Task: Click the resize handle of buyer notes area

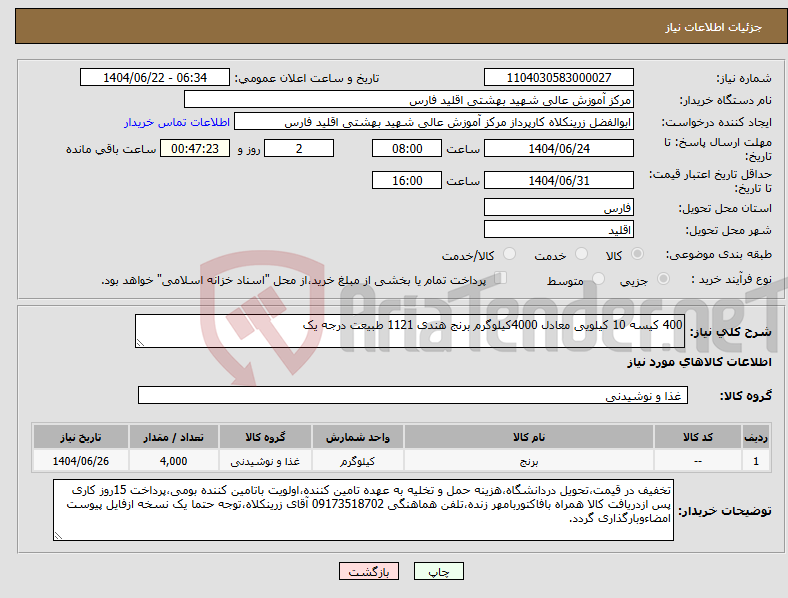Action: [x=58, y=536]
